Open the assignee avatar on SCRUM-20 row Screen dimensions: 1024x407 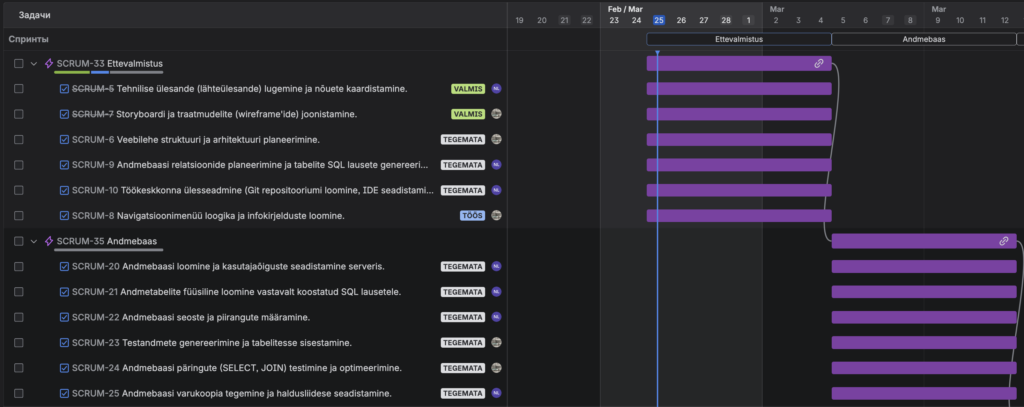pos(496,267)
